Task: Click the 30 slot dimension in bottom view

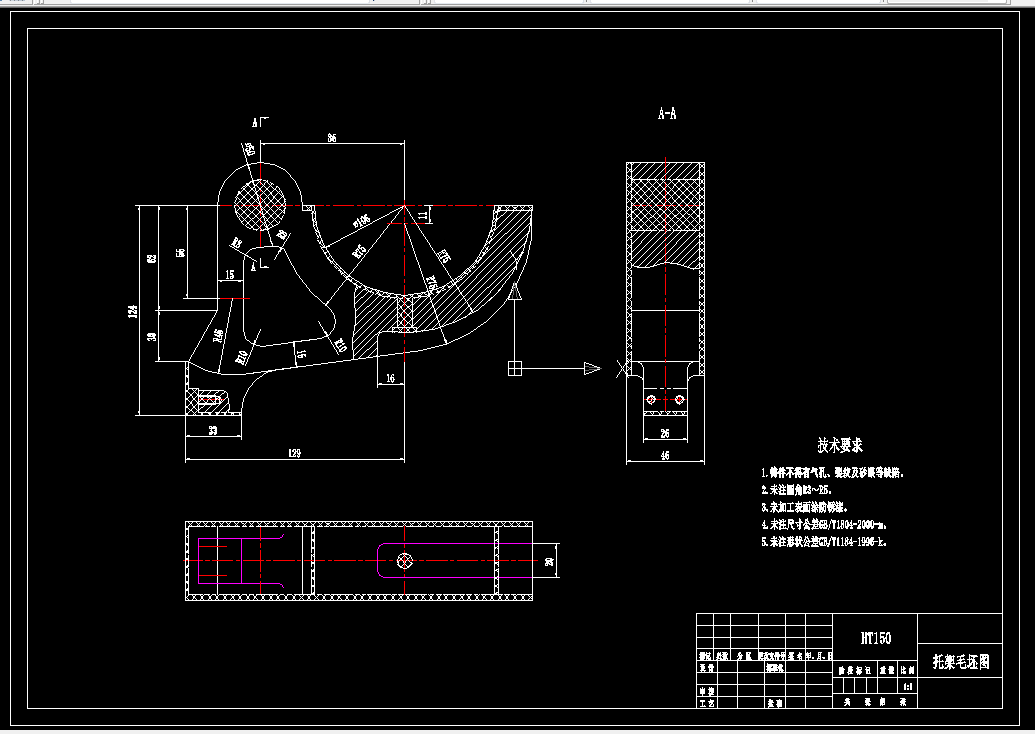Action: pyautogui.click(x=549, y=561)
